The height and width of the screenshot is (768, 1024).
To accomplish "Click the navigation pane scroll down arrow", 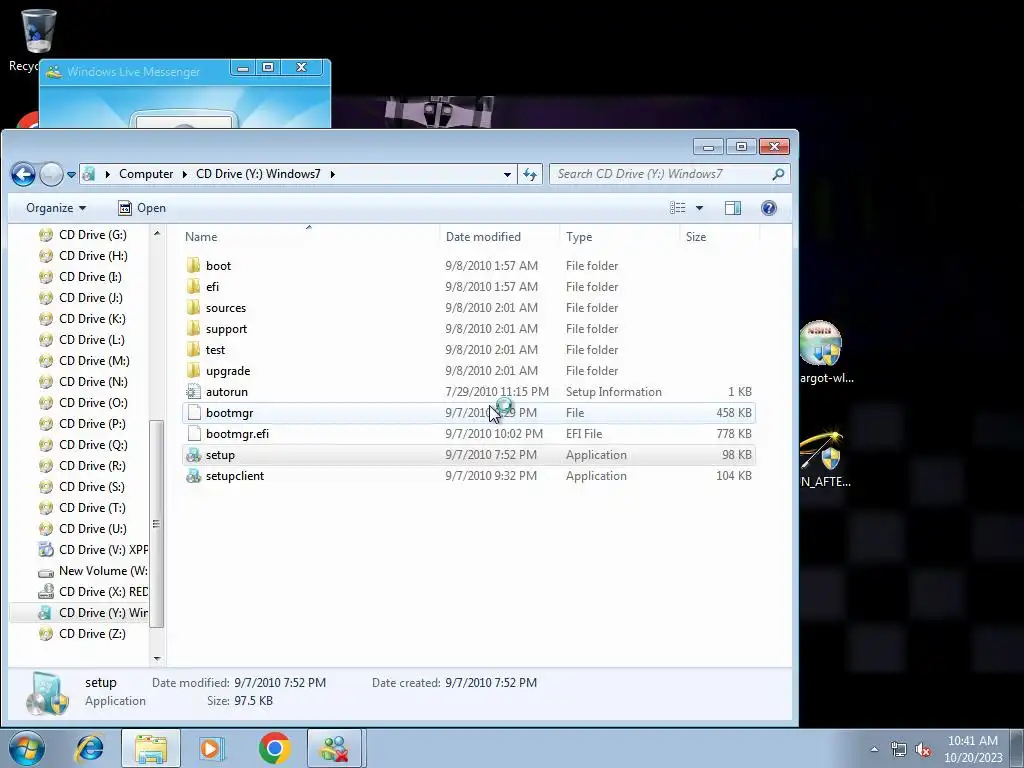I will (x=157, y=659).
